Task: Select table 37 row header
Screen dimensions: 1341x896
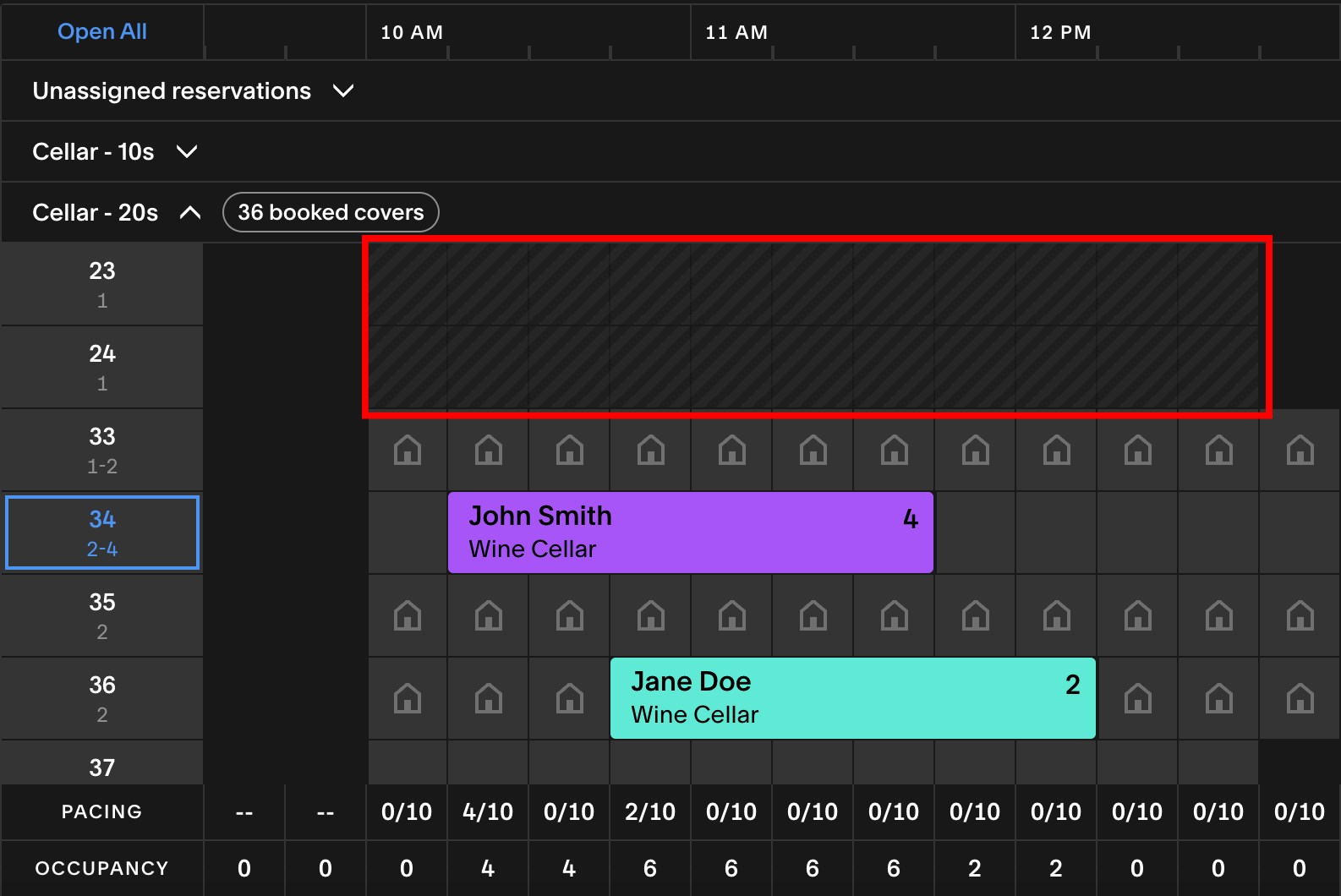Action: 102,762
